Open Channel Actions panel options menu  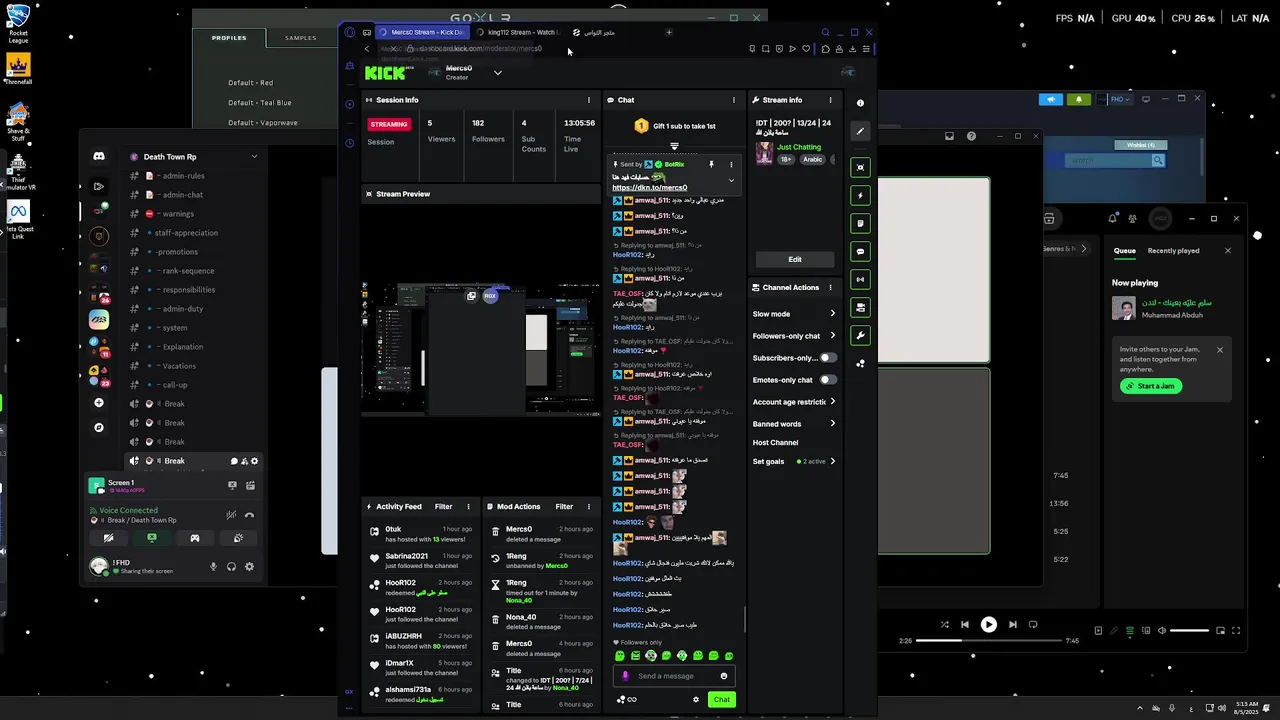click(830, 287)
